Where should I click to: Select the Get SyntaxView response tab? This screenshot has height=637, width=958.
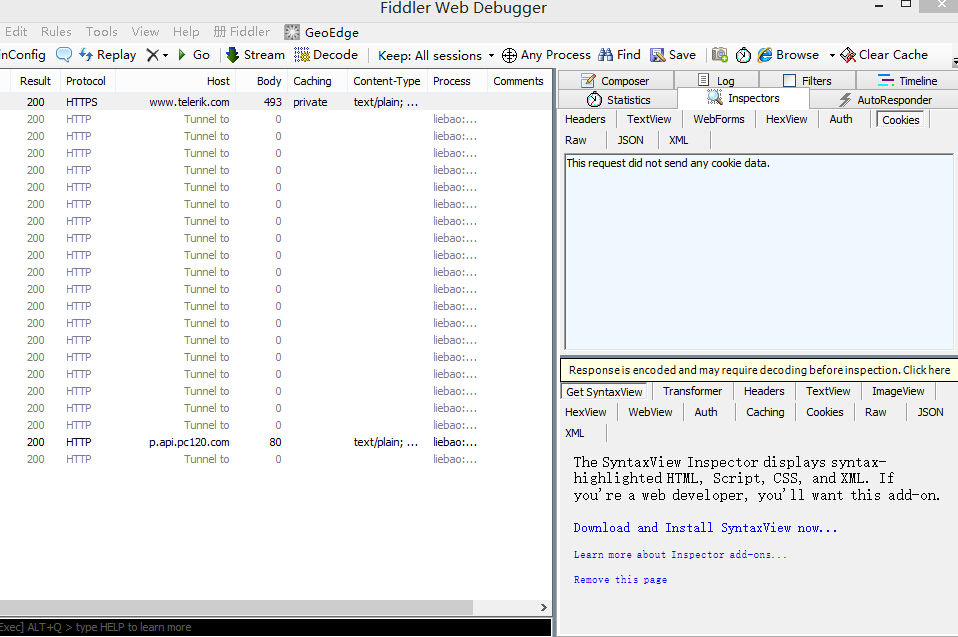point(604,392)
